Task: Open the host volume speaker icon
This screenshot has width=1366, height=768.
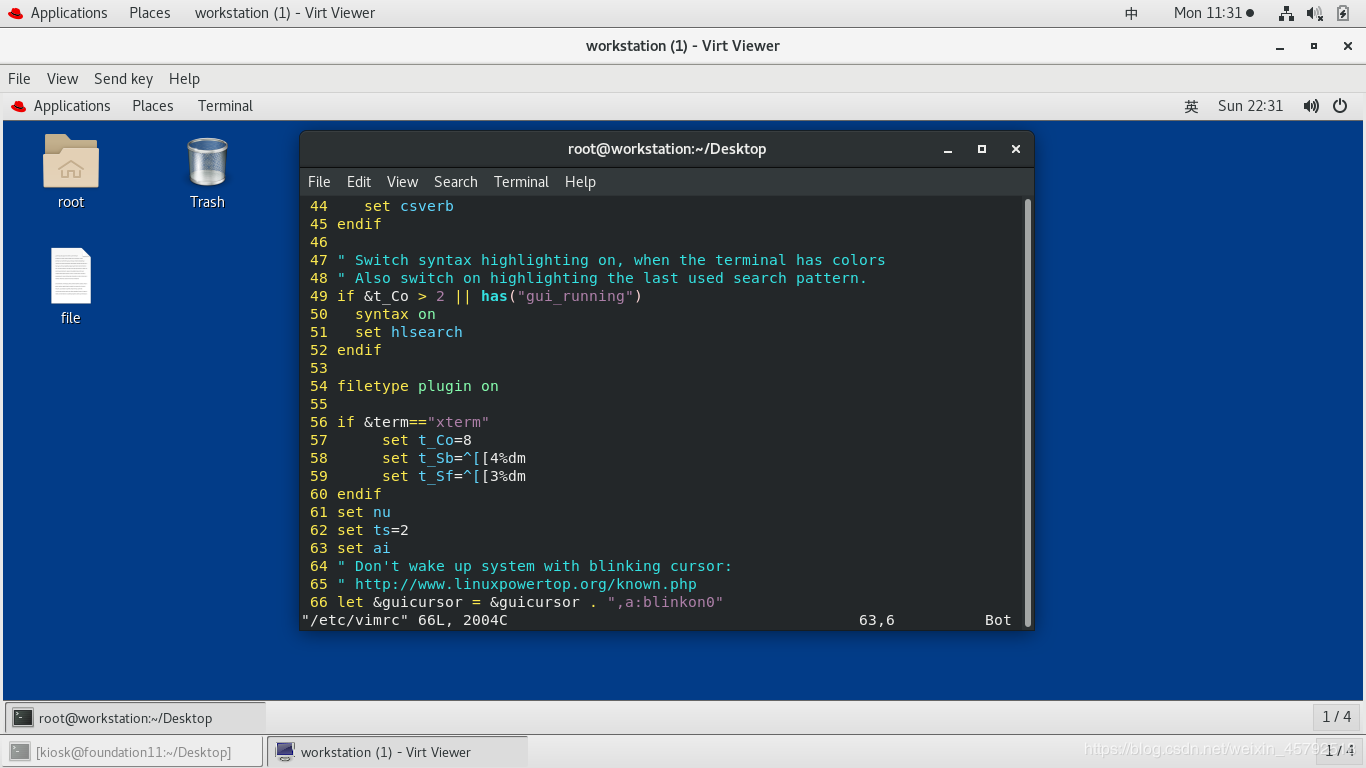Action: pos(1316,13)
